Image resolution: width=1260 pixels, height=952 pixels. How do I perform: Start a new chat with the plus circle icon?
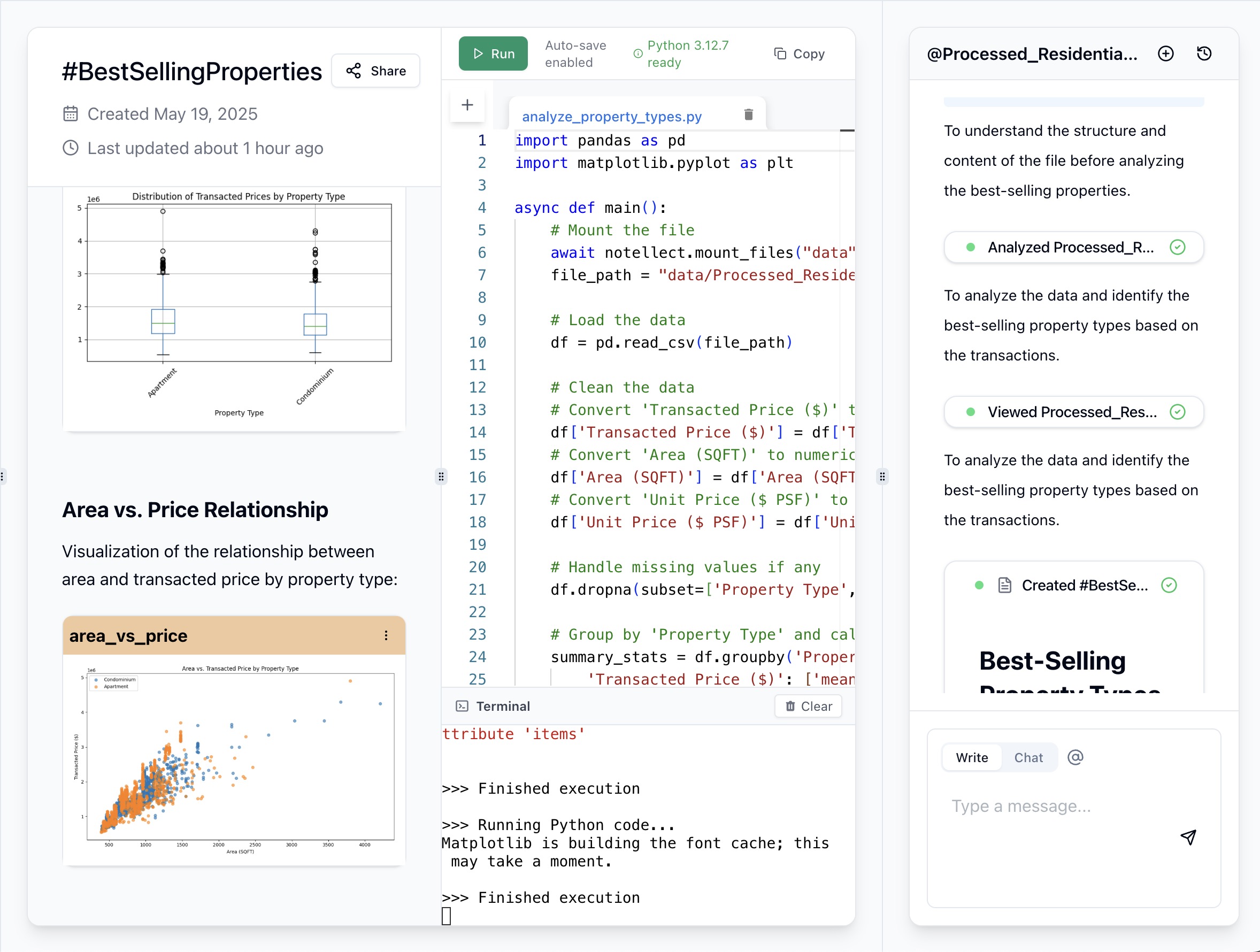(1165, 53)
